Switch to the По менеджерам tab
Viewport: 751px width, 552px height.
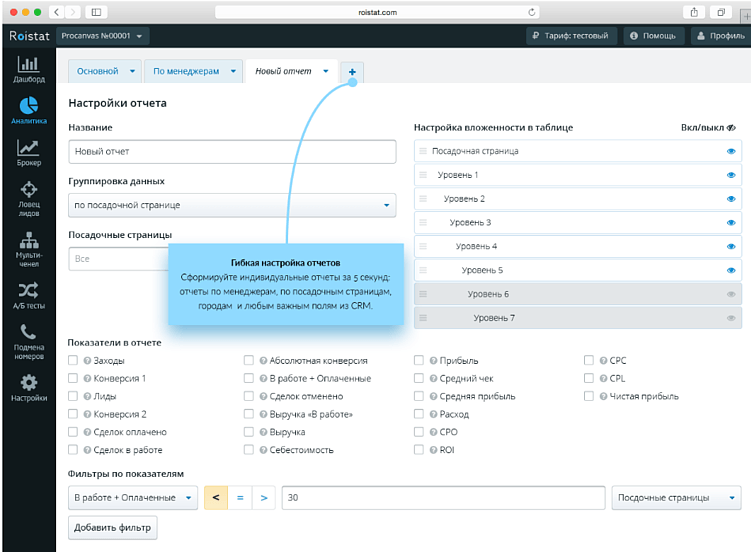pos(193,71)
